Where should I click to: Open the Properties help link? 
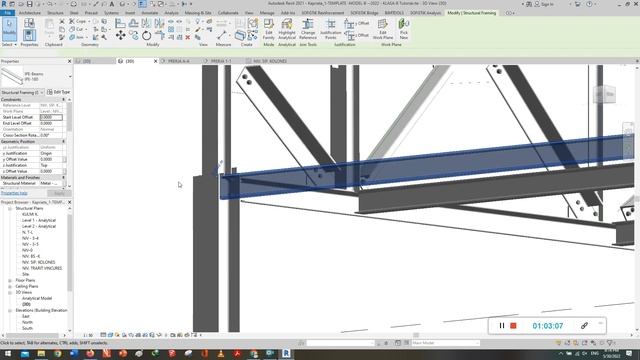14,193
